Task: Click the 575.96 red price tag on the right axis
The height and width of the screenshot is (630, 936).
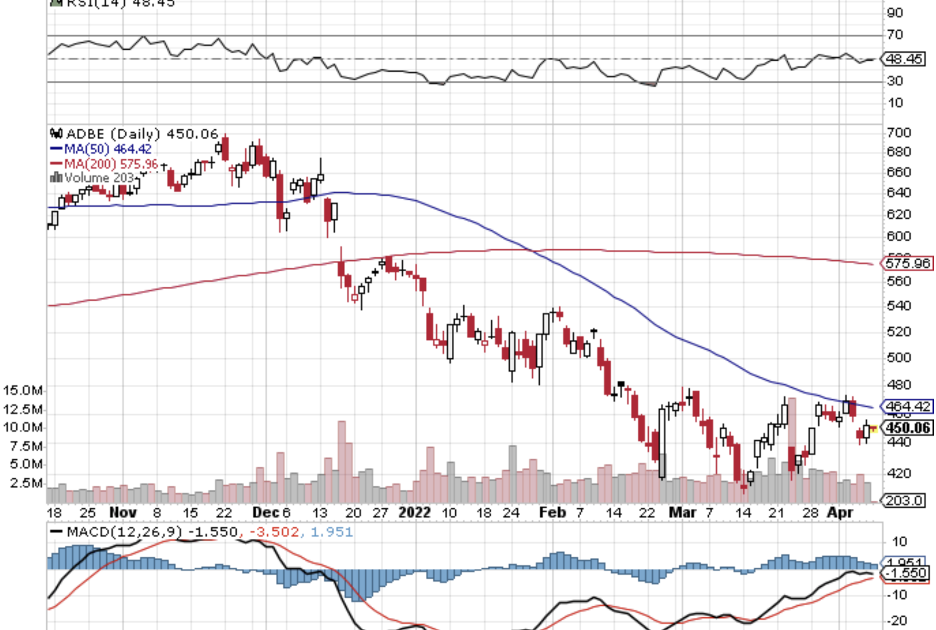Action: [906, 263]
